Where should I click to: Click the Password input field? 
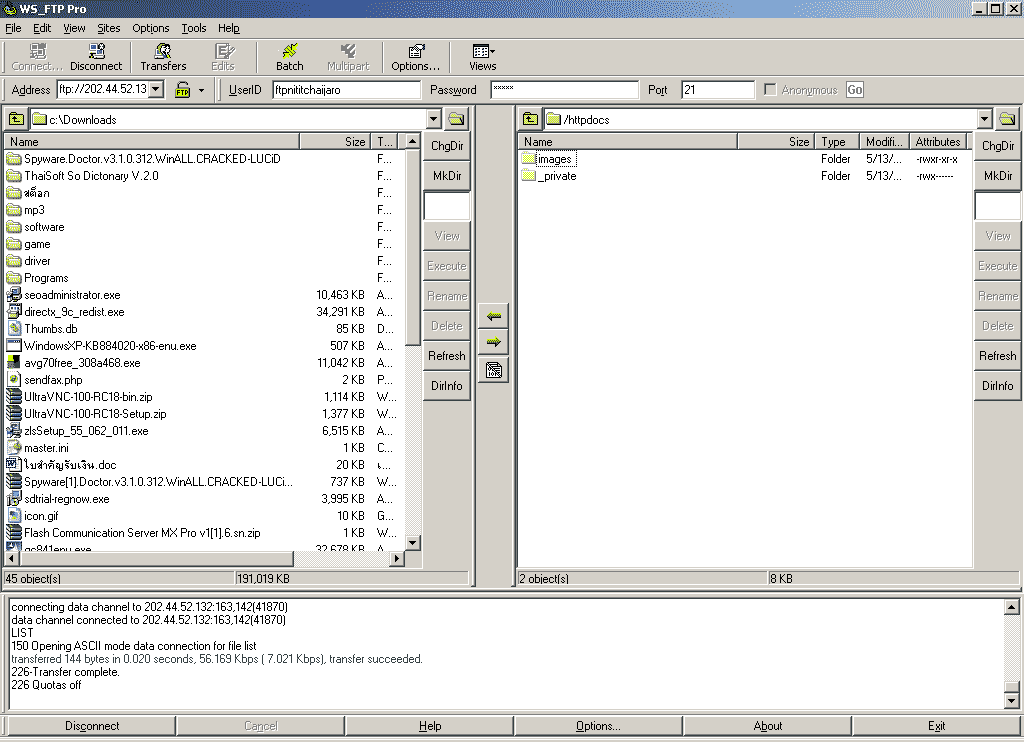564,89
